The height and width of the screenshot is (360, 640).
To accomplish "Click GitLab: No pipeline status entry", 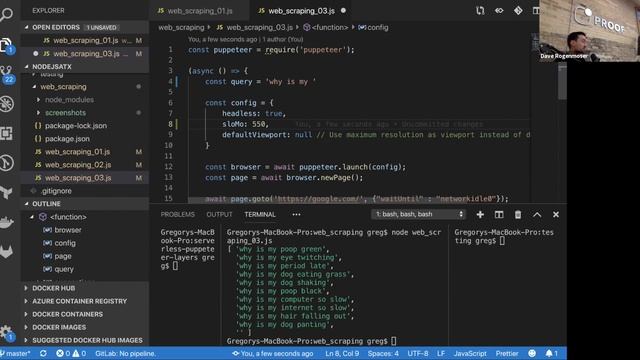I will click(x=125, y=353).
